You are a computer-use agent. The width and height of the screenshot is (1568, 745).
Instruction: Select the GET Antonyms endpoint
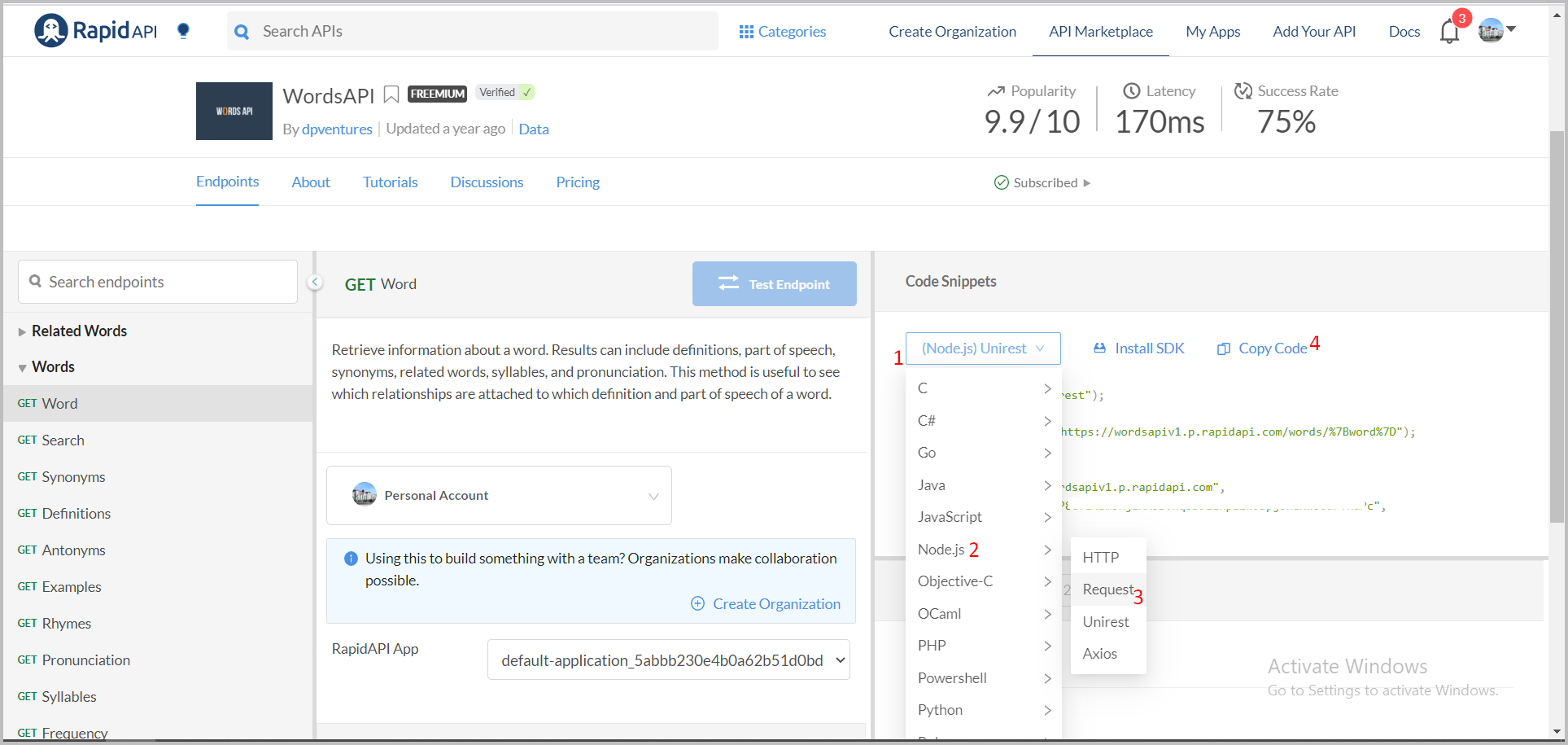pyautogui.click(x=158, y=550)
